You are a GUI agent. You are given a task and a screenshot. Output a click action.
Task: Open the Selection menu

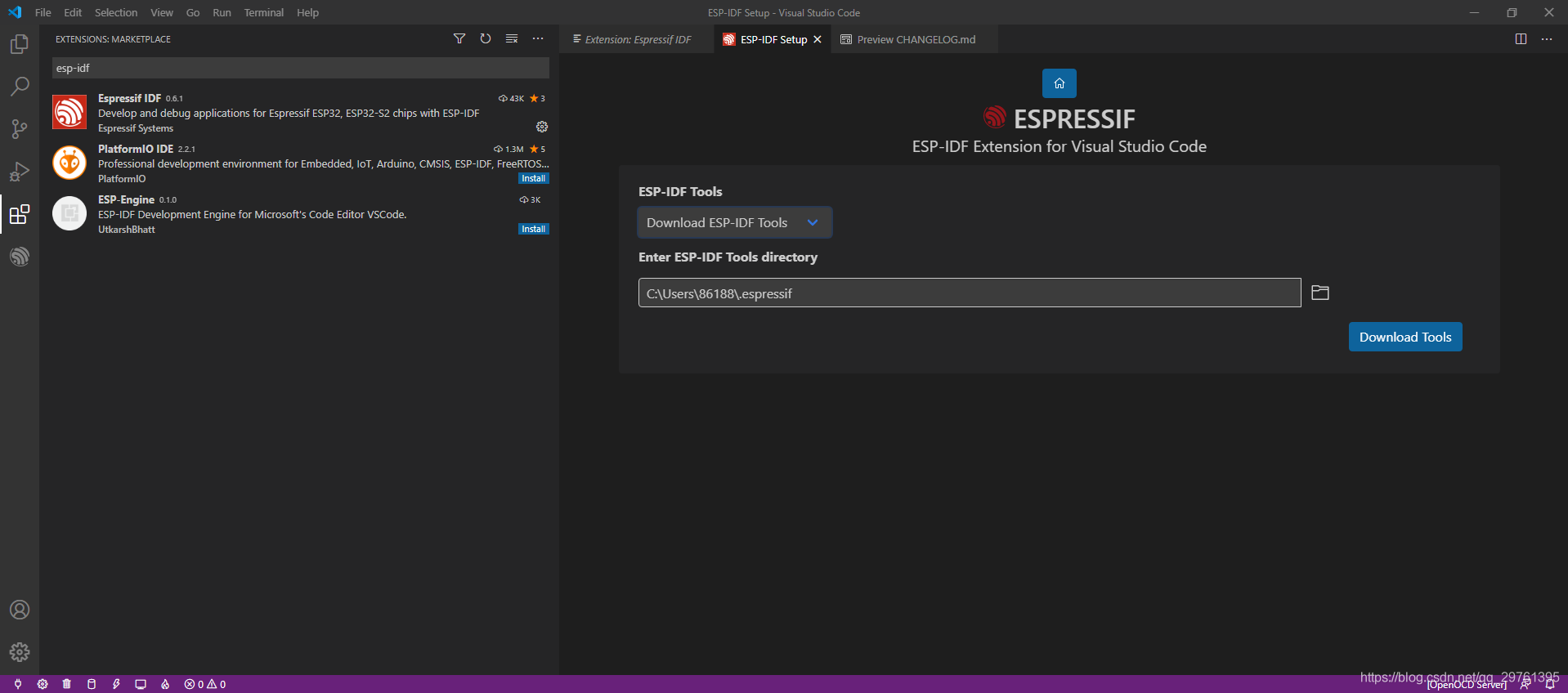pos(116,12)
